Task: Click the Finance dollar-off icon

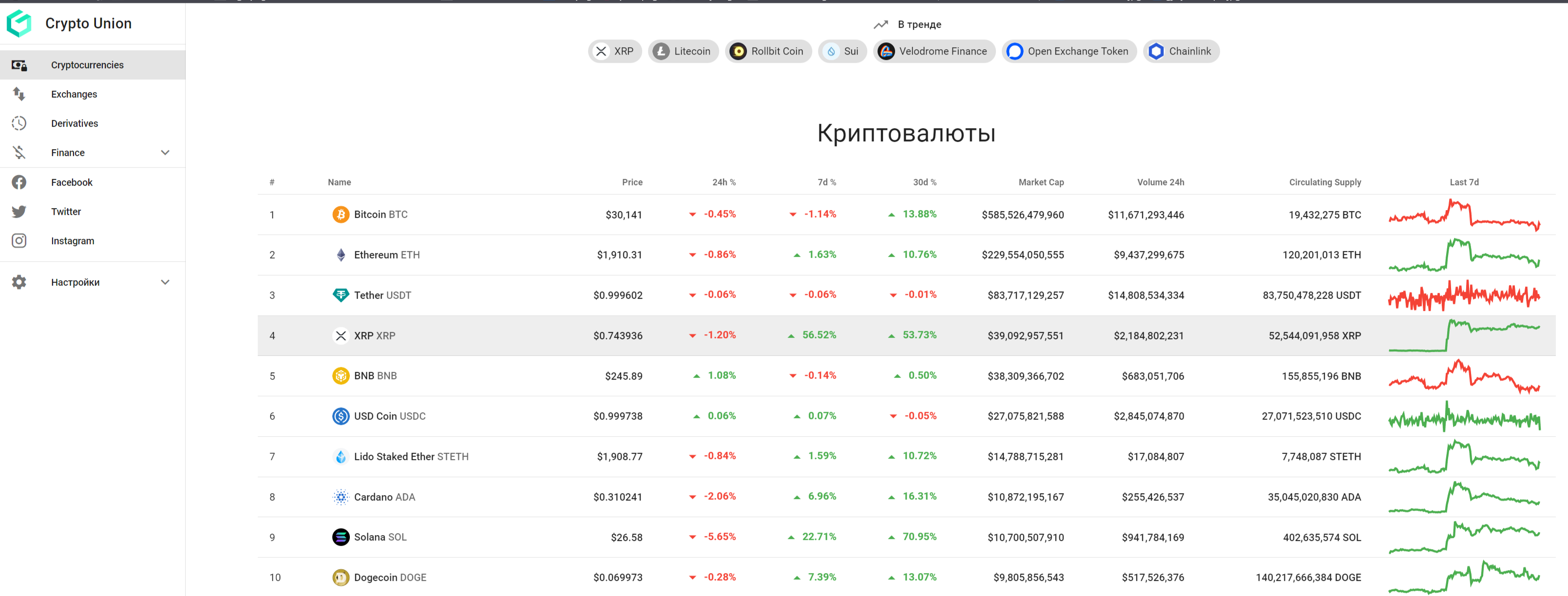Action: (19, 152)
